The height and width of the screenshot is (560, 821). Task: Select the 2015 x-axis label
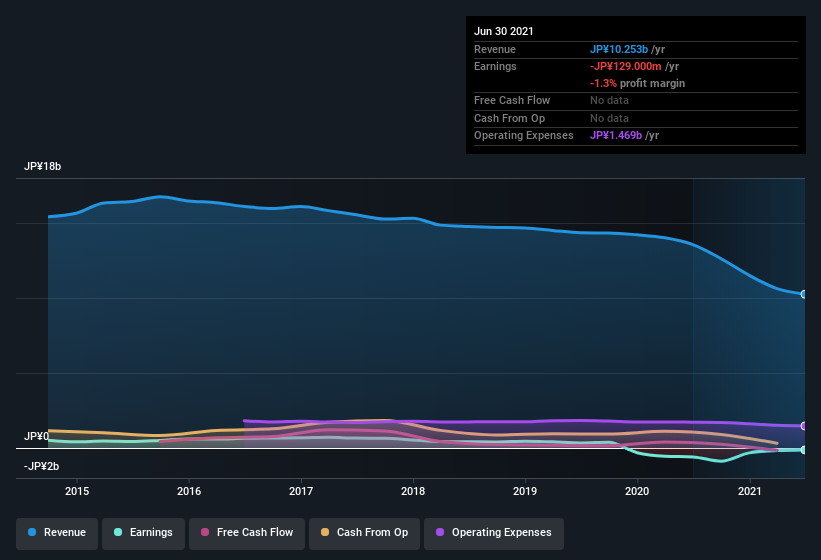pos(77,491)
